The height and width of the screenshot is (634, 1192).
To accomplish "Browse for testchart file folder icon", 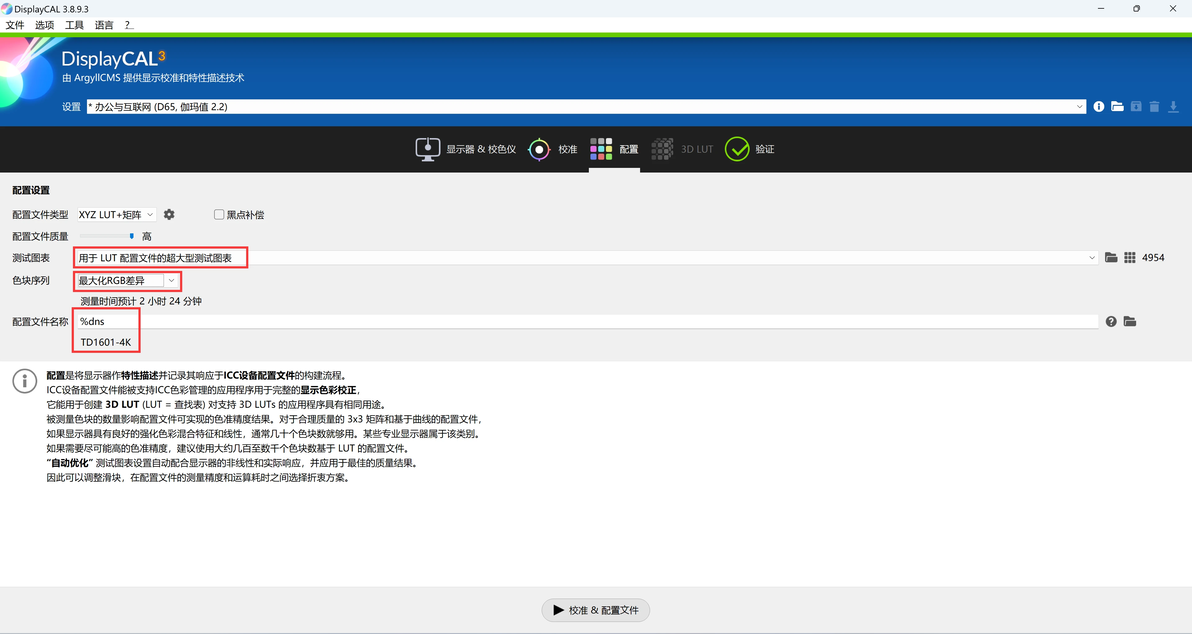I will pyautogui.click(x=1111, y=258).
